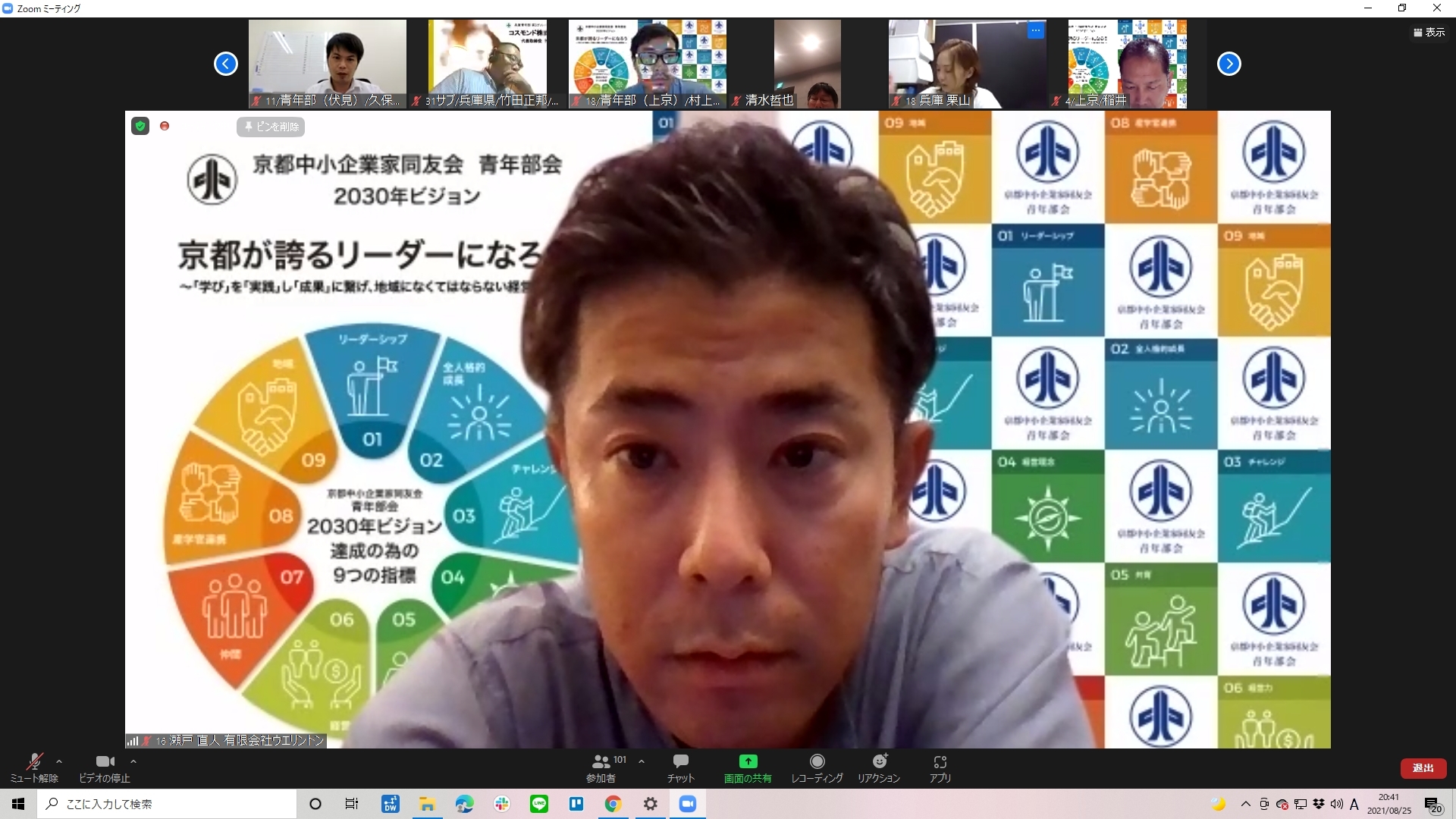
Task: Open the 表示 view menu
Action: (x=1429, y=32)
